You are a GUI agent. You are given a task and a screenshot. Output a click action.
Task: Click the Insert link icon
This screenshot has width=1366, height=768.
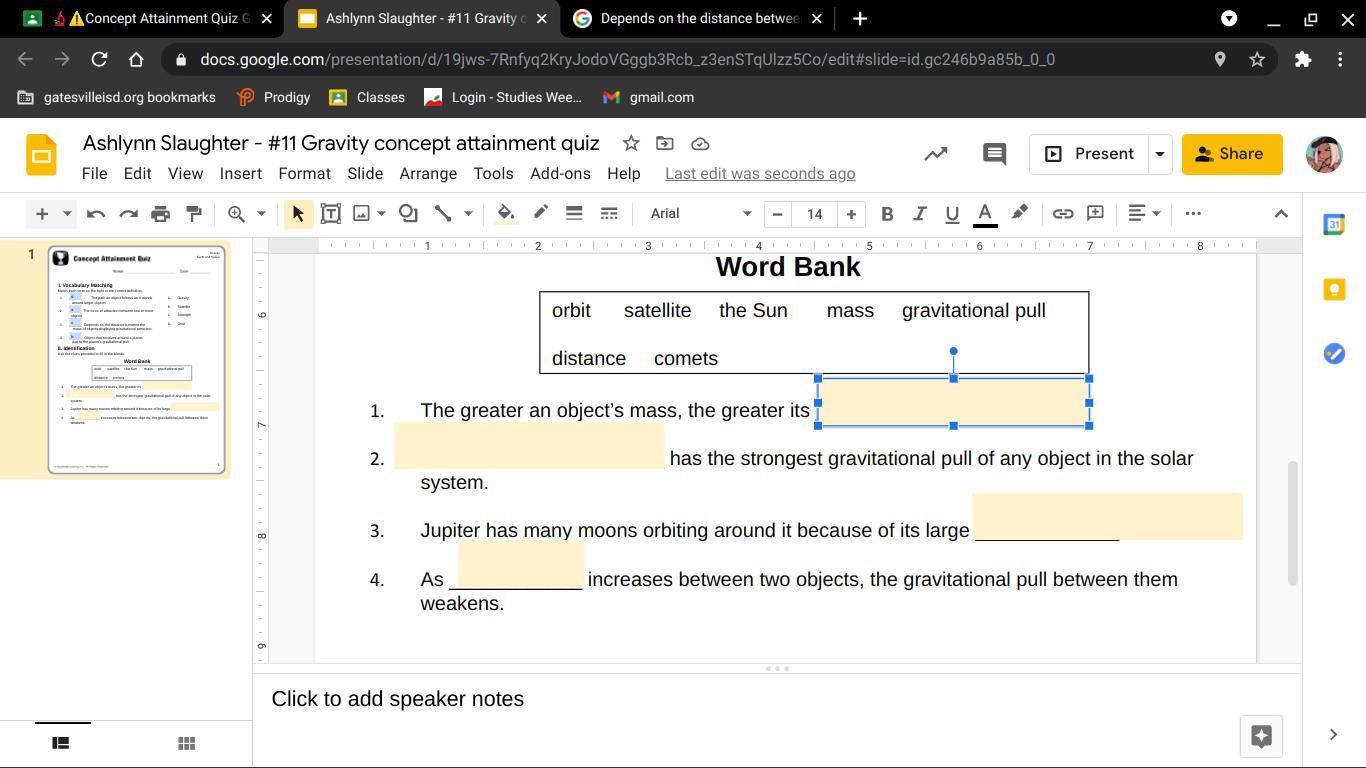pyautogui.click(x=1062, y=213)
